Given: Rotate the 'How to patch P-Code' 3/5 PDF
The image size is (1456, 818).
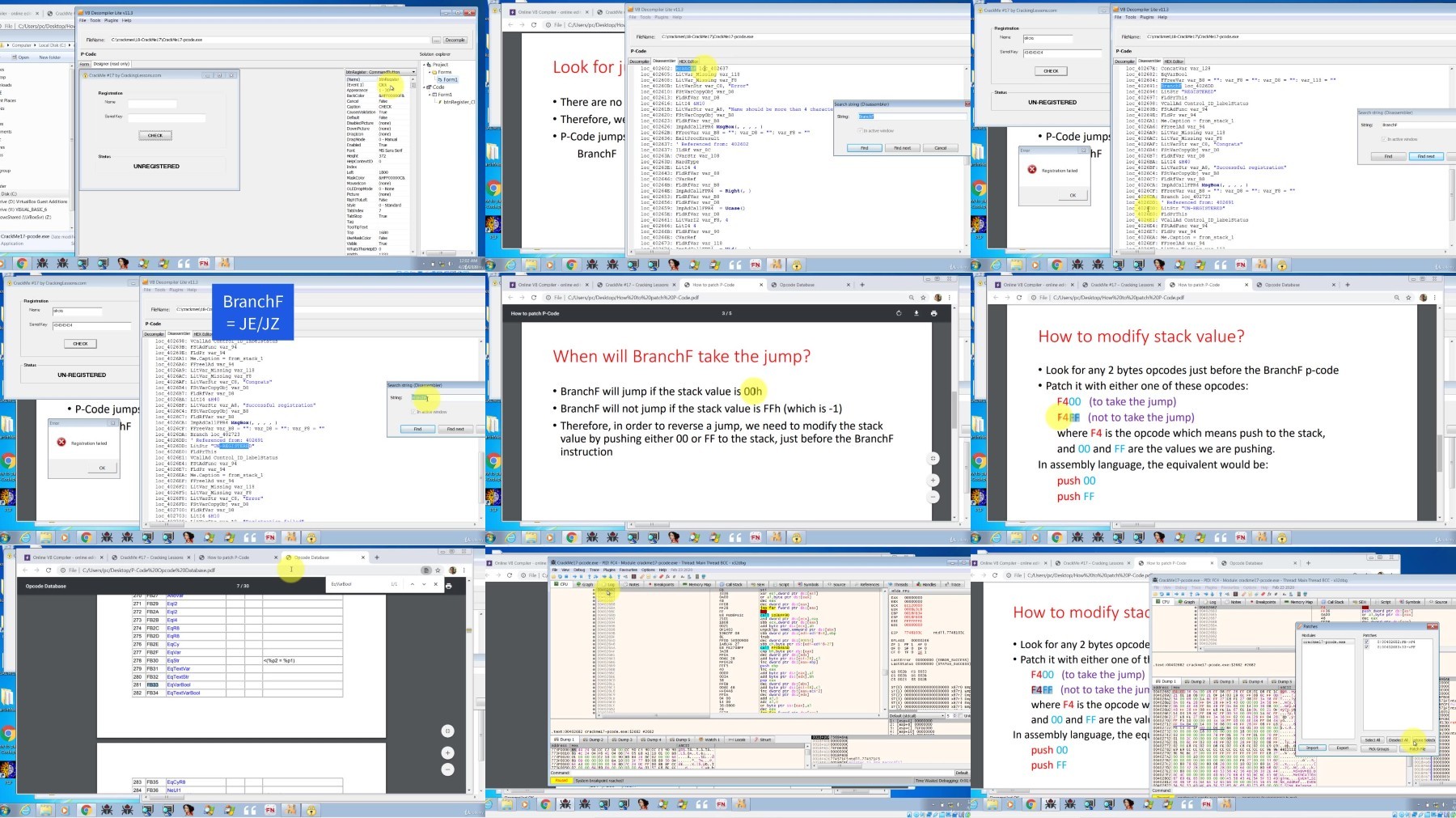Looking at the screenshot, I should click(x=899, y=313).
